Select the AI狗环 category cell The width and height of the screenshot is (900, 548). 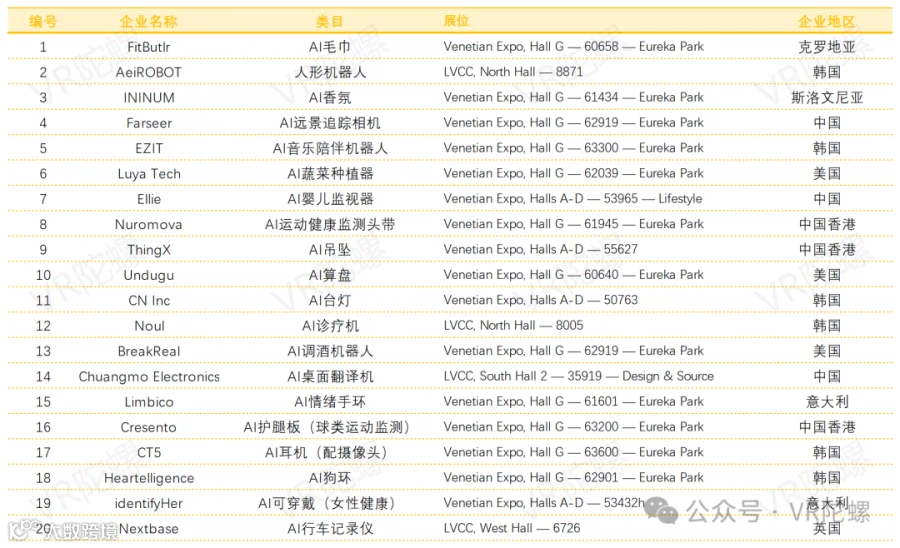[x=330, y=478]
